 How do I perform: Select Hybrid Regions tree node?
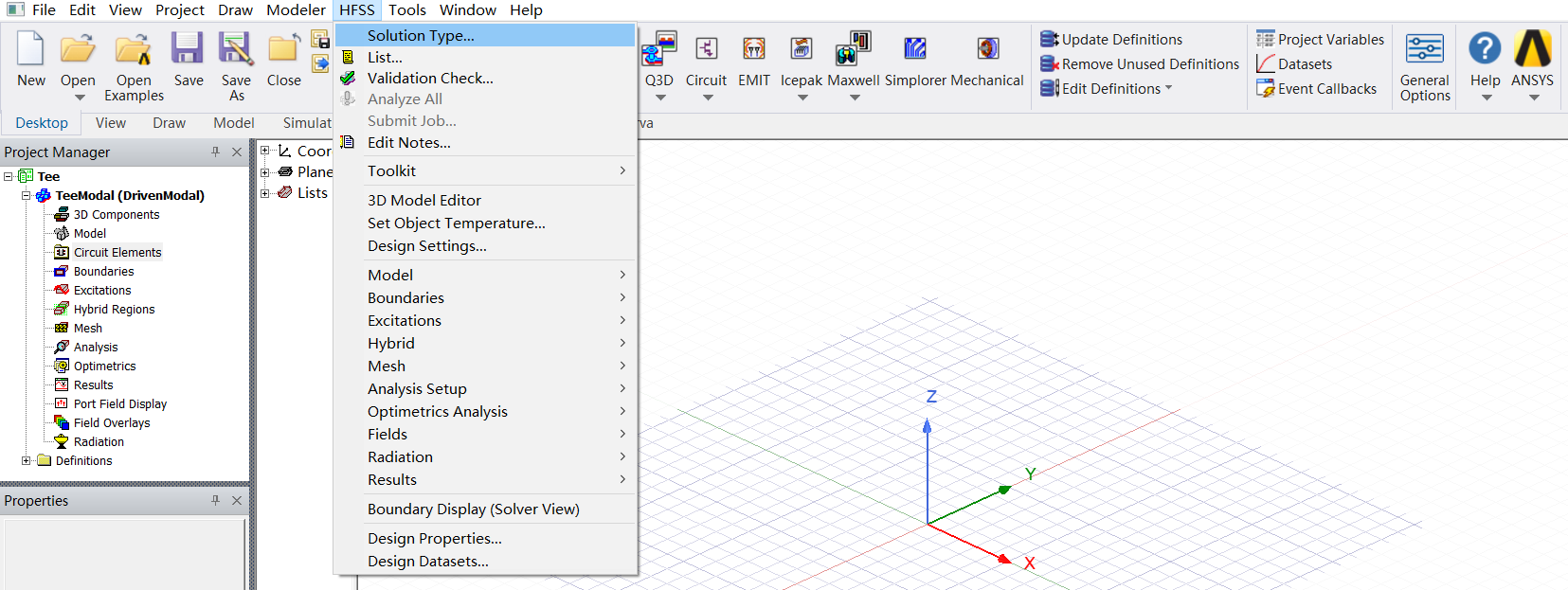tap(114, 309)
